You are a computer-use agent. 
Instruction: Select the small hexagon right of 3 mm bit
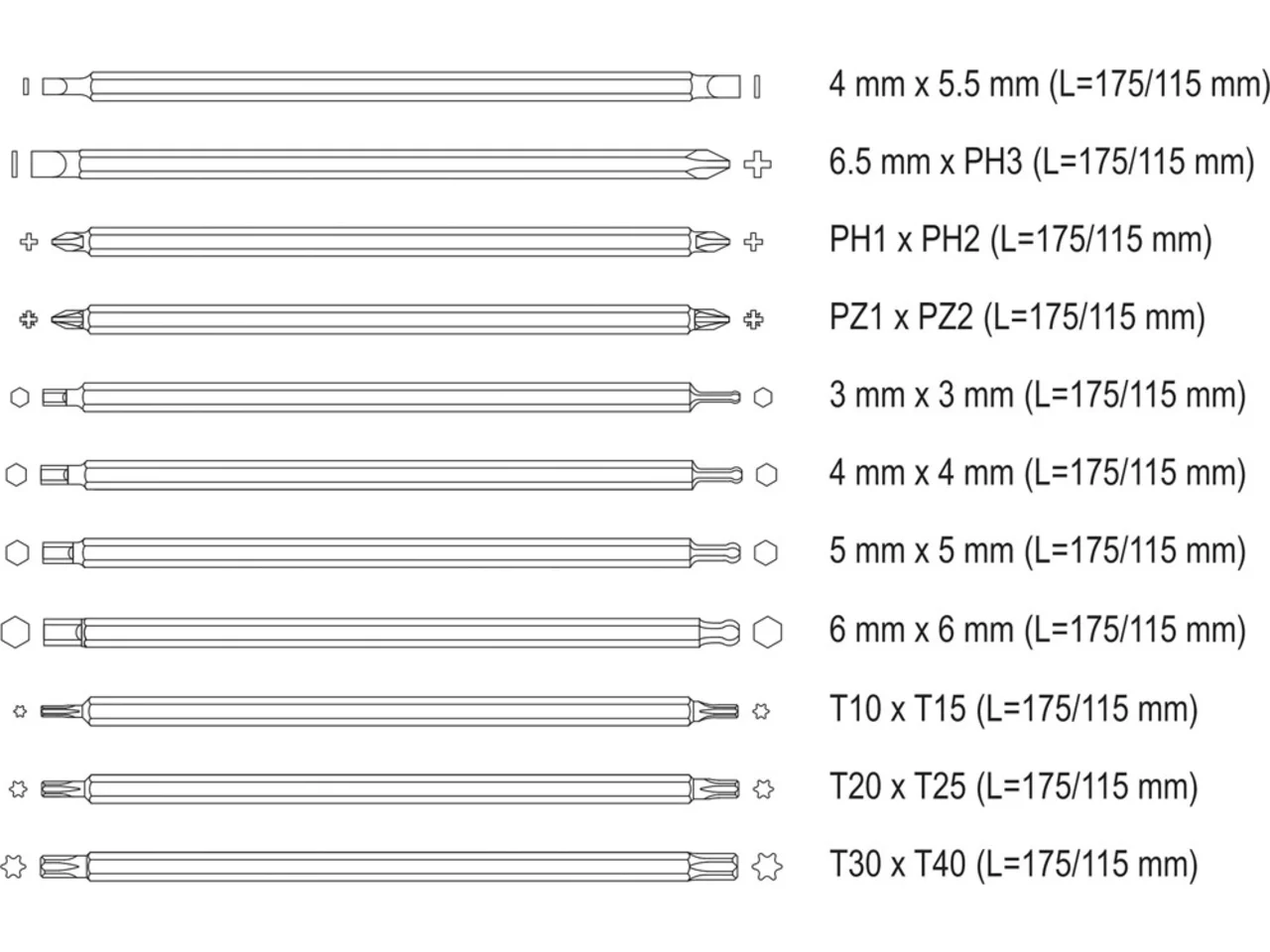coord(762,397)
